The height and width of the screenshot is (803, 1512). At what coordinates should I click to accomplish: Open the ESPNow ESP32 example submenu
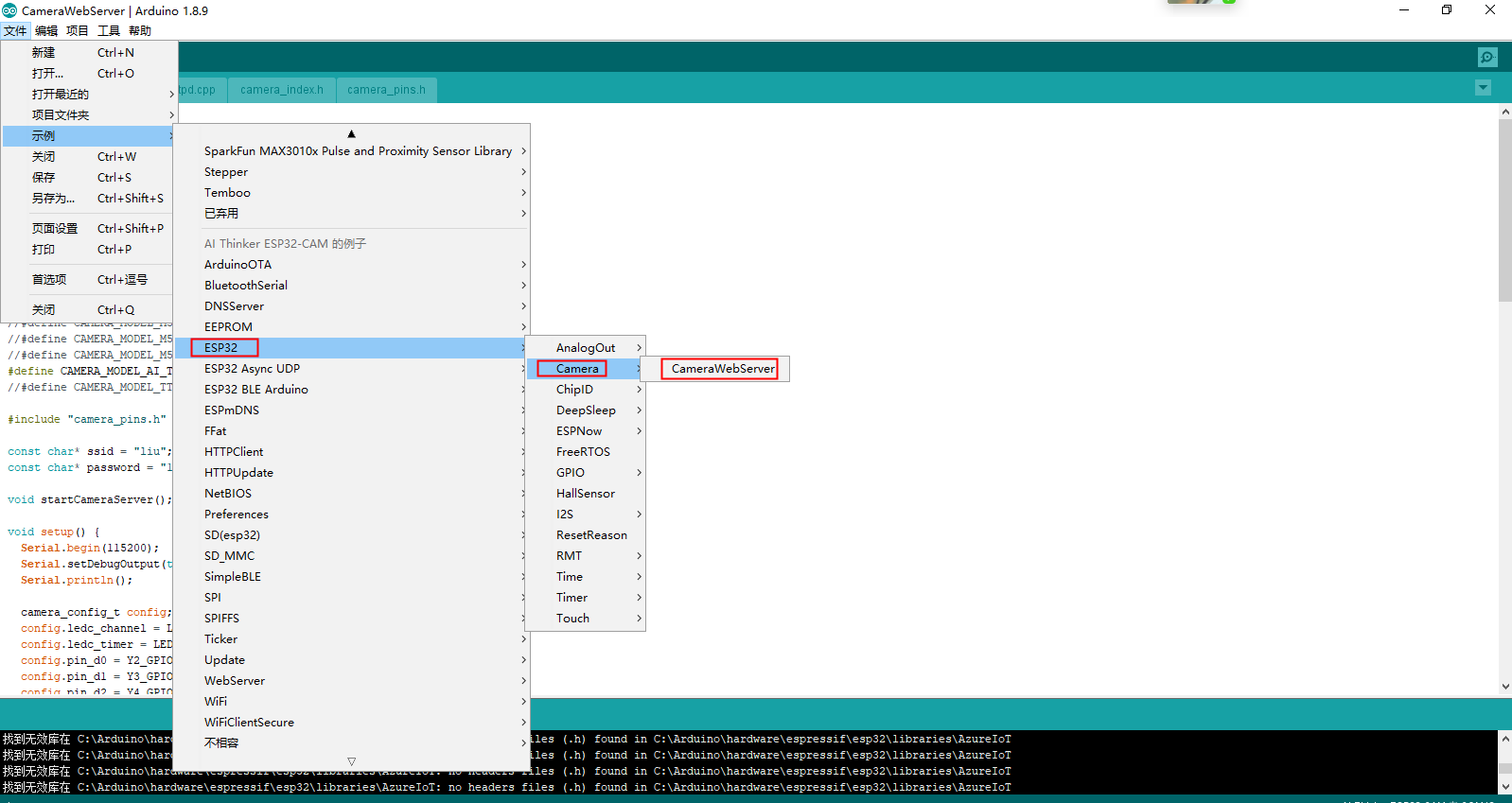(x=586, y=430)
